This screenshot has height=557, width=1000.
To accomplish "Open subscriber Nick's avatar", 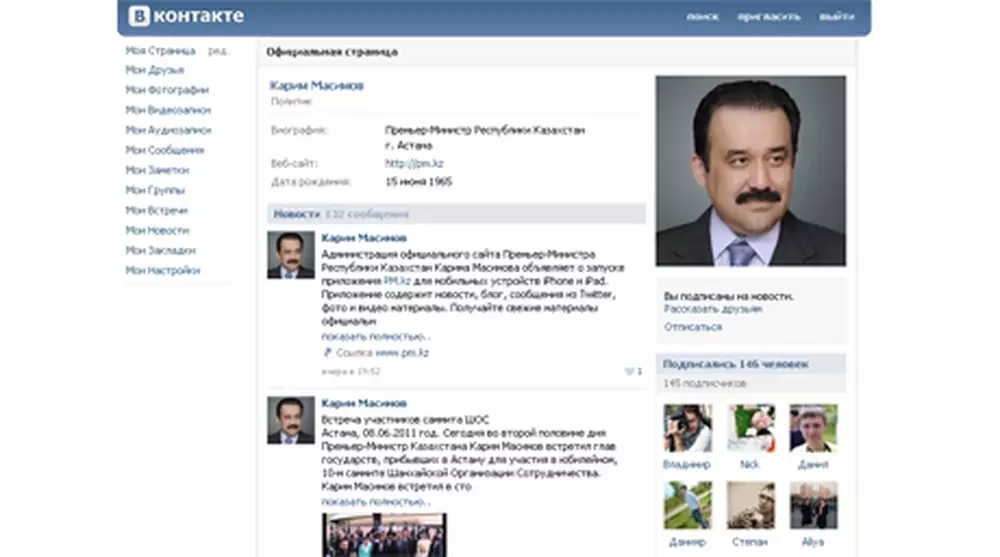I will point(750,428).
